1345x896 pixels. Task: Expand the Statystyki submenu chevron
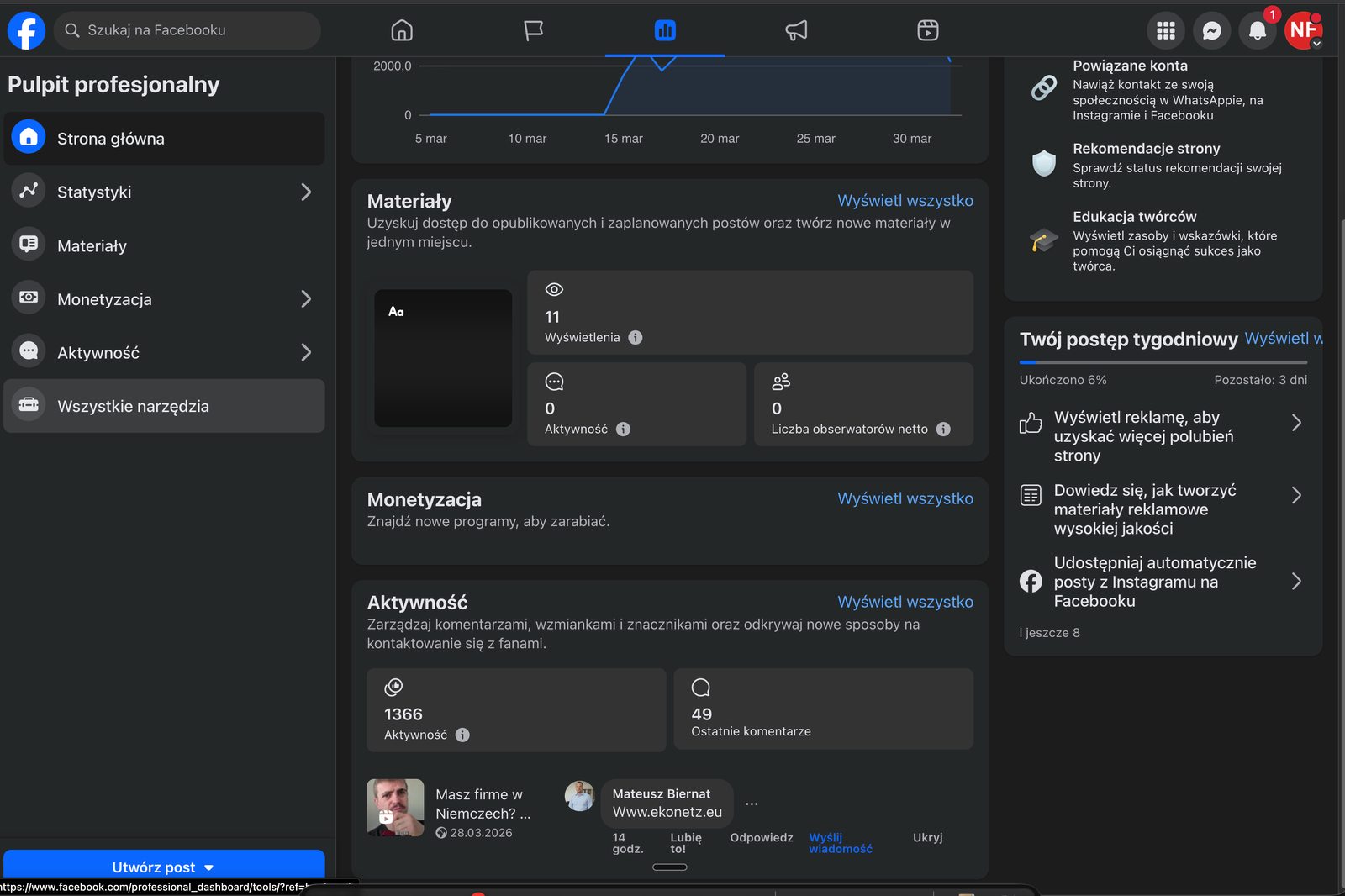point(306,192)
